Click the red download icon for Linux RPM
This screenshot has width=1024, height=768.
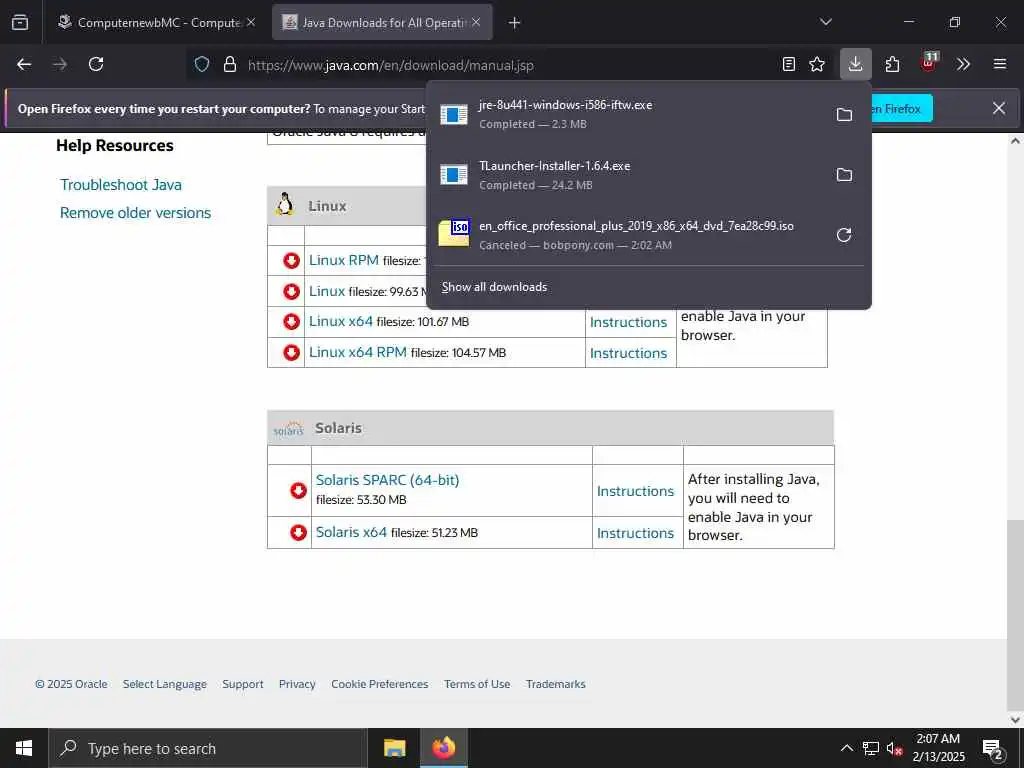coord(291,261)
